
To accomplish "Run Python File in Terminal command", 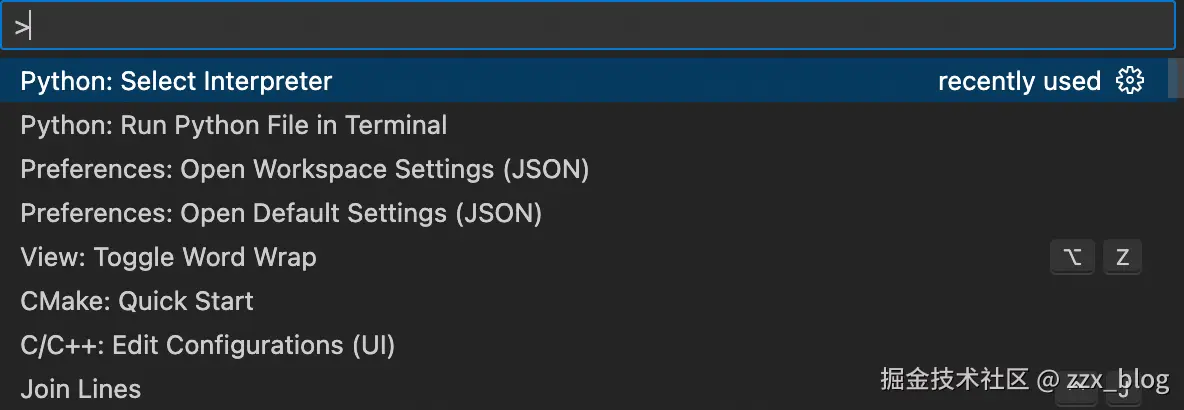I will (233, 125).
